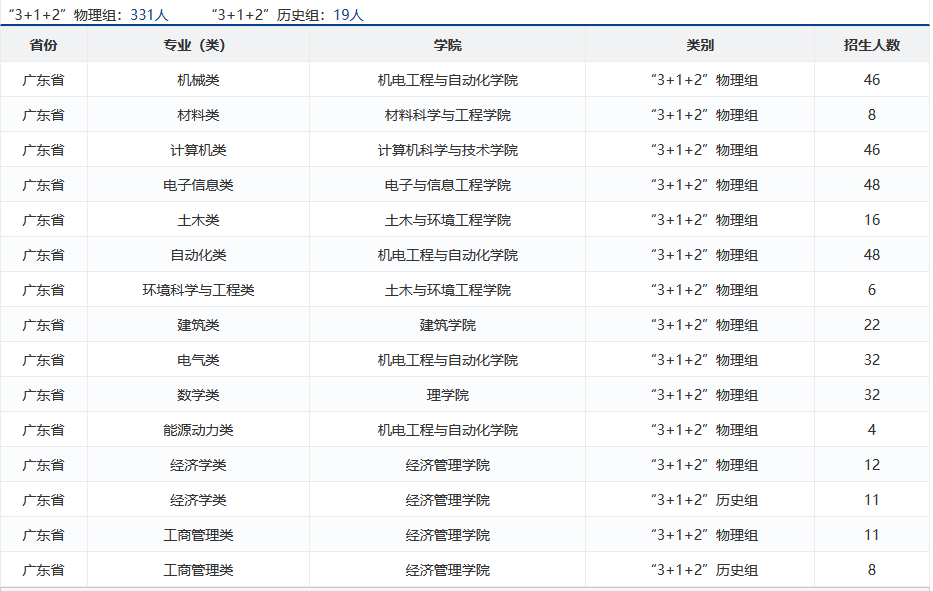Click the 19人 history group total
Viewport: 933px width, 591px height.
click(x=348, y=15)
